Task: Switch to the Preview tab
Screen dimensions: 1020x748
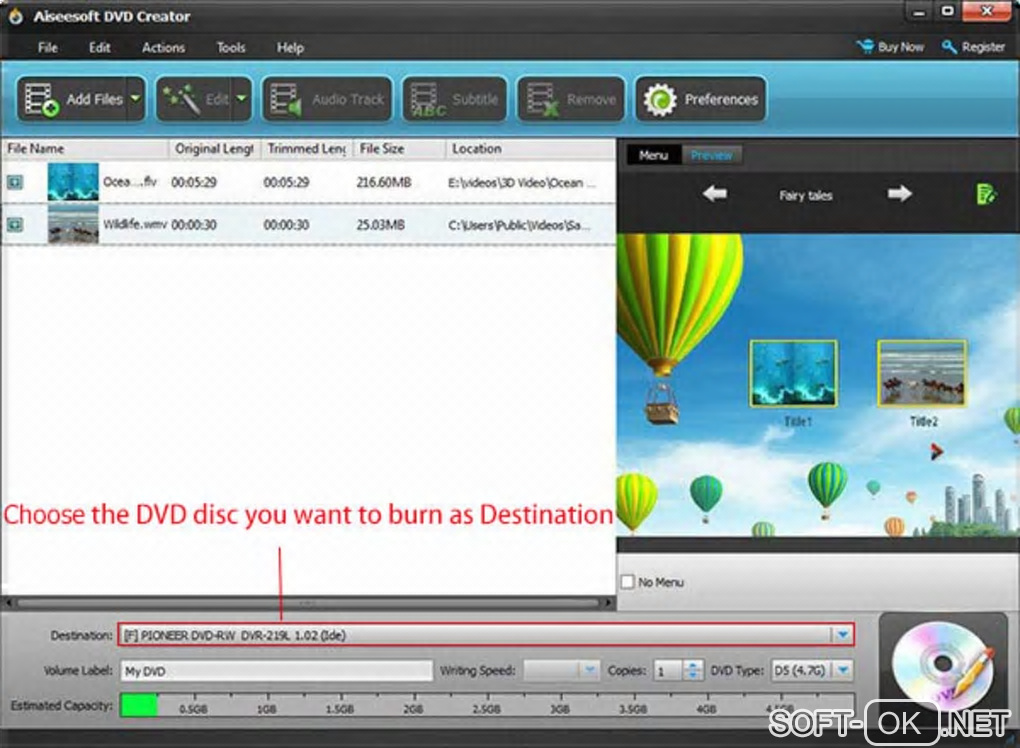Action: pyautogui.click(x=711, y=155)
